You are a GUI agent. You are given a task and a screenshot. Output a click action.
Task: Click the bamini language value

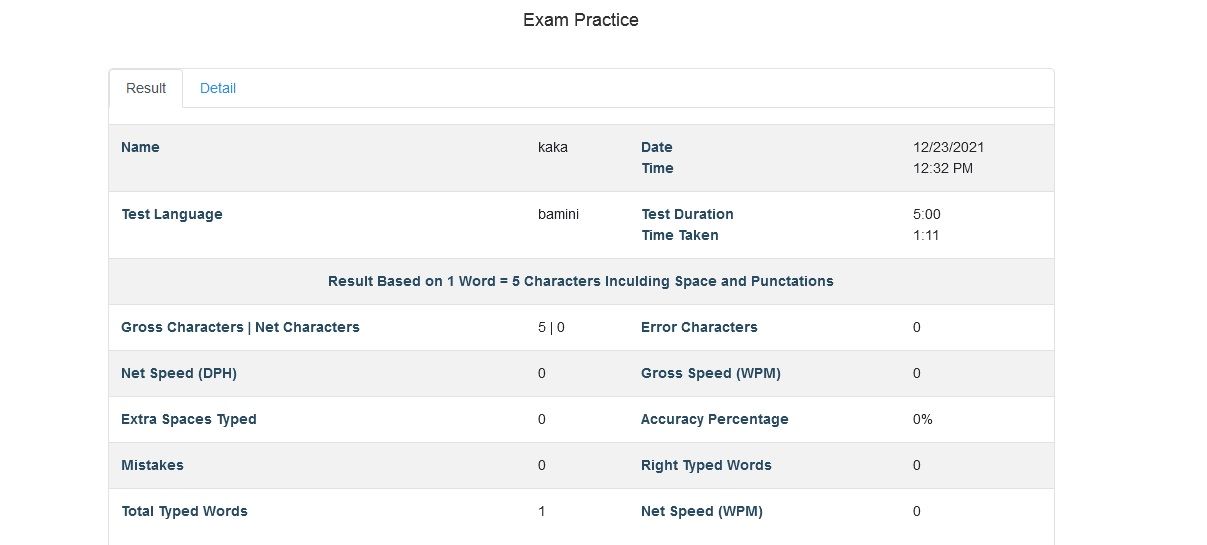(x=558, y=214)
